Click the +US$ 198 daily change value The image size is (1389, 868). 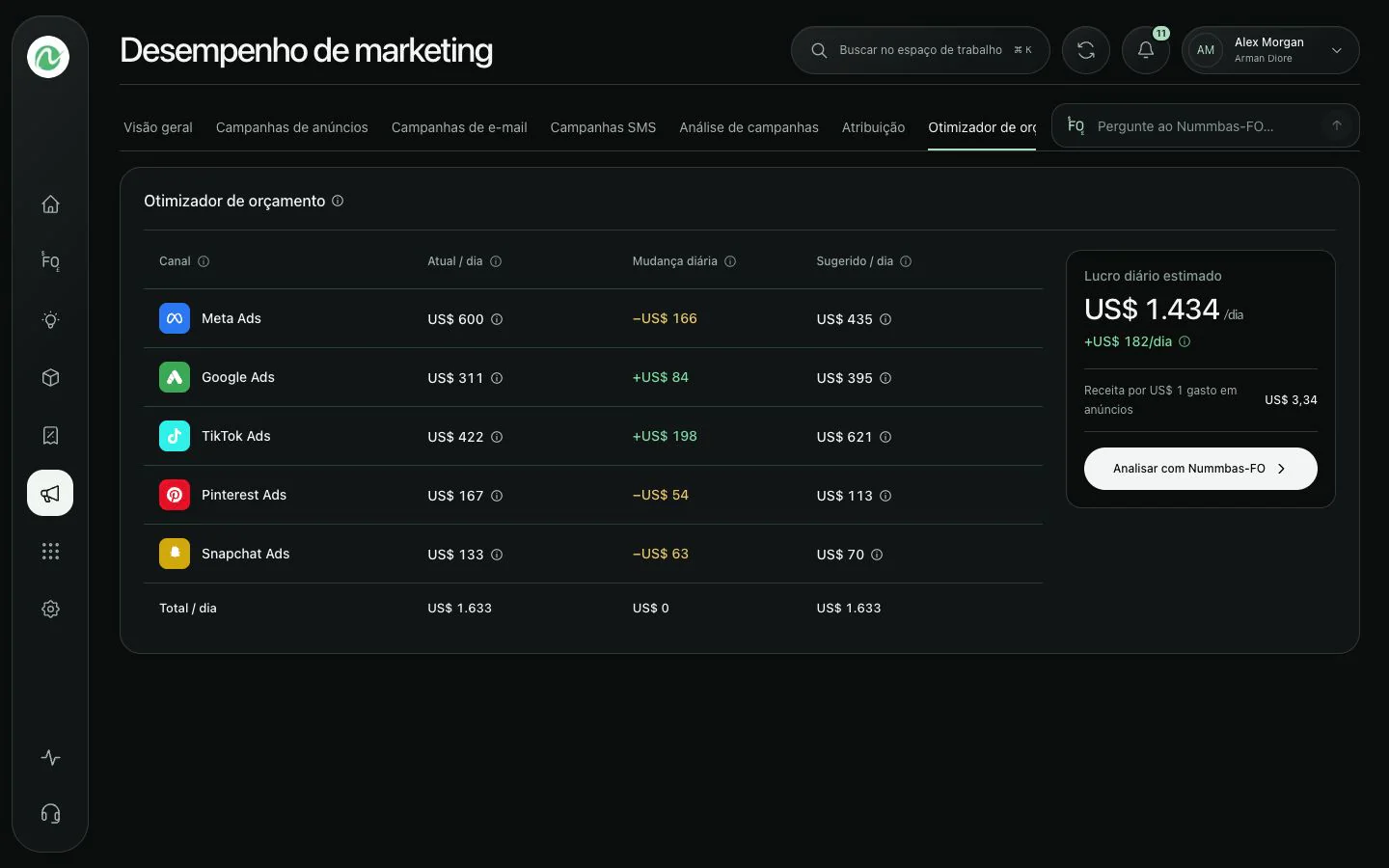point(665,436)
